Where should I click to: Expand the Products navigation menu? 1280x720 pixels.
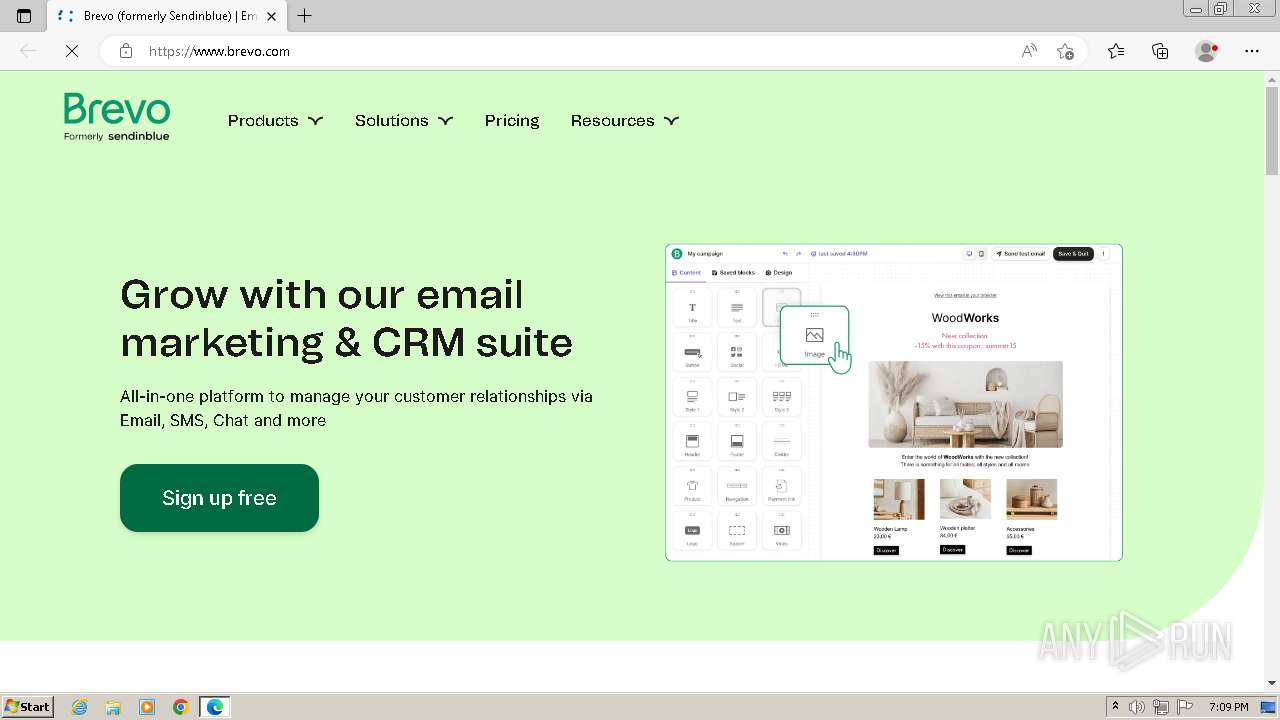[275, 120]
